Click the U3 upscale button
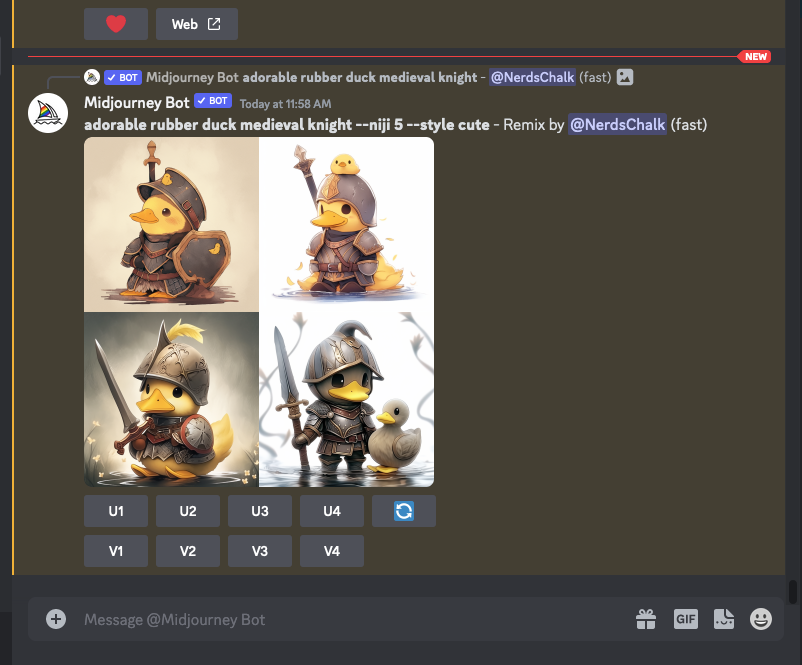The height and width of the screenshot is (665, 802). (x=260, y=511)
